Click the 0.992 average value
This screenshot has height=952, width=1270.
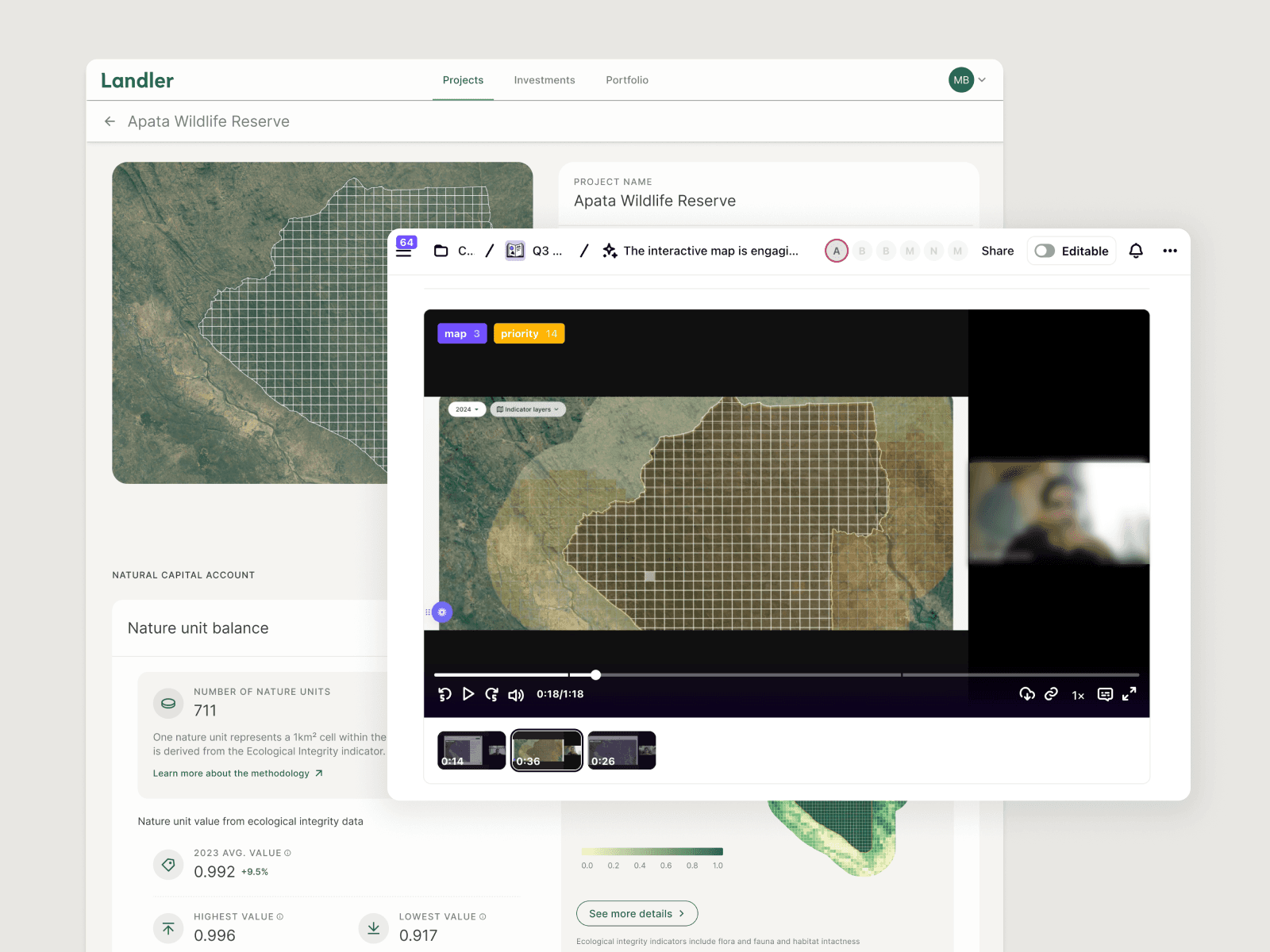pyautogui.click(x=214, y=872)
